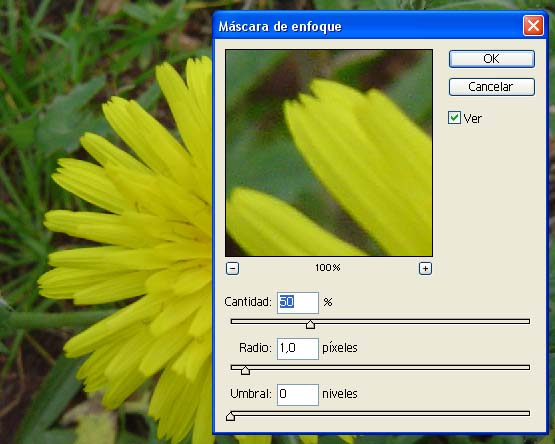Viewport: 555px width, 444px height.
Task: Click the Cancelar button
Action: point(492,87)
